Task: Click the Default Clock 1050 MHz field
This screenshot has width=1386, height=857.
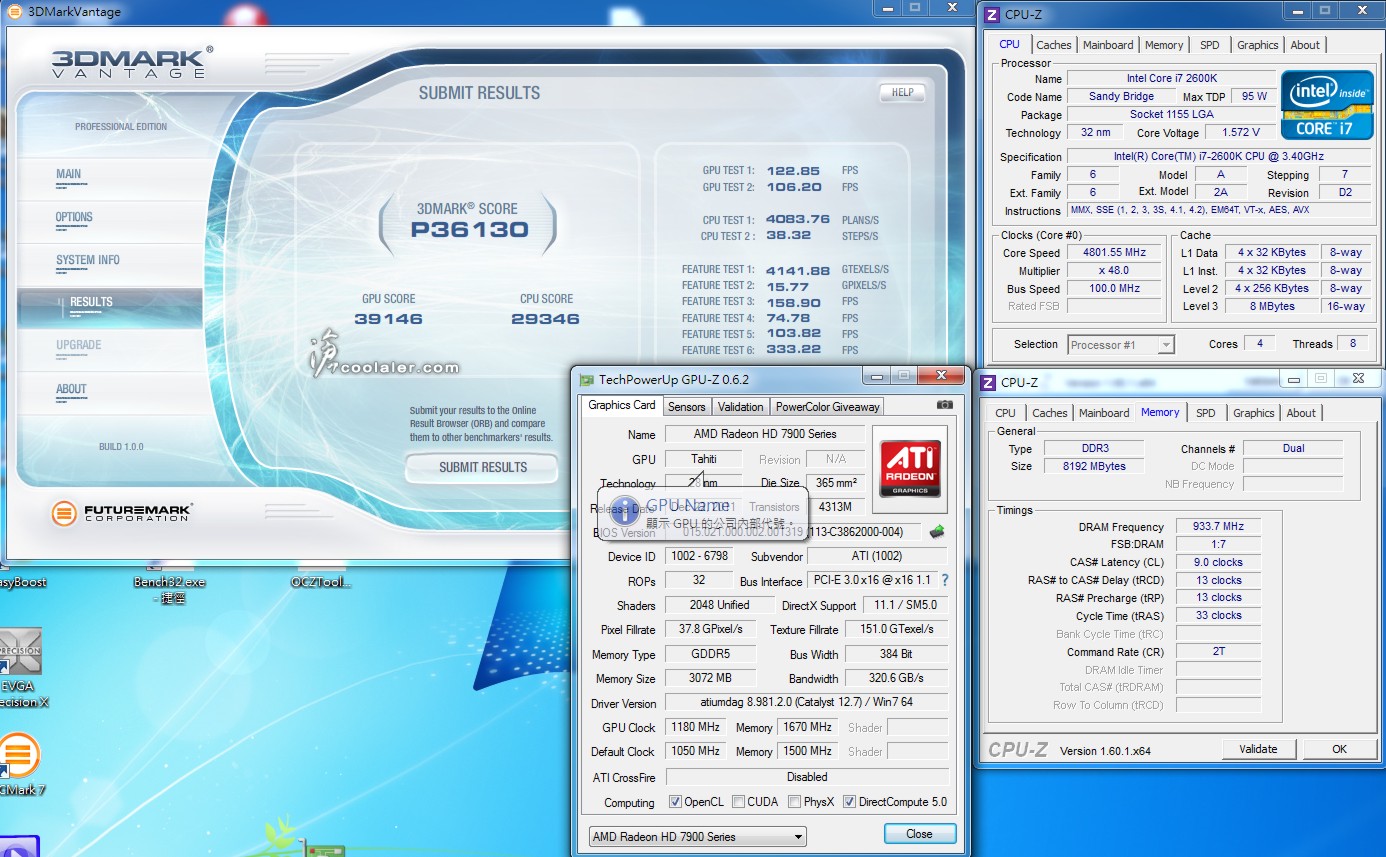Action: 695,751
